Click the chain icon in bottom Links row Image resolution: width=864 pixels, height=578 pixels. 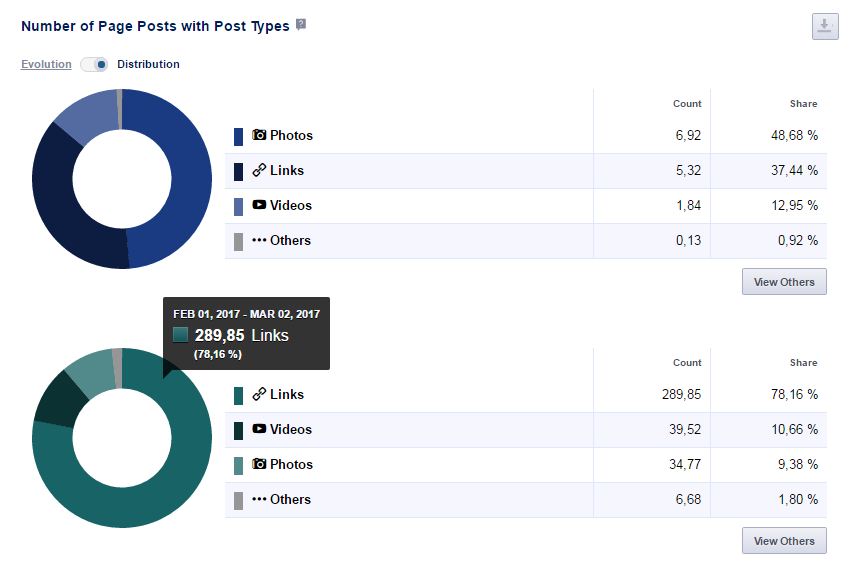point(259,395)
